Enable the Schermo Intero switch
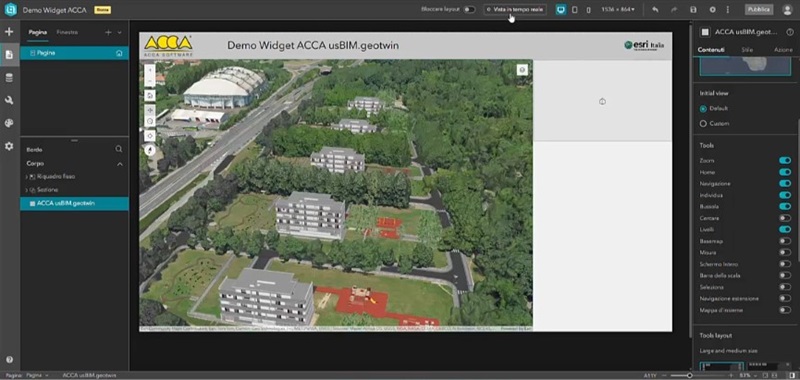 tap(785, 264)
